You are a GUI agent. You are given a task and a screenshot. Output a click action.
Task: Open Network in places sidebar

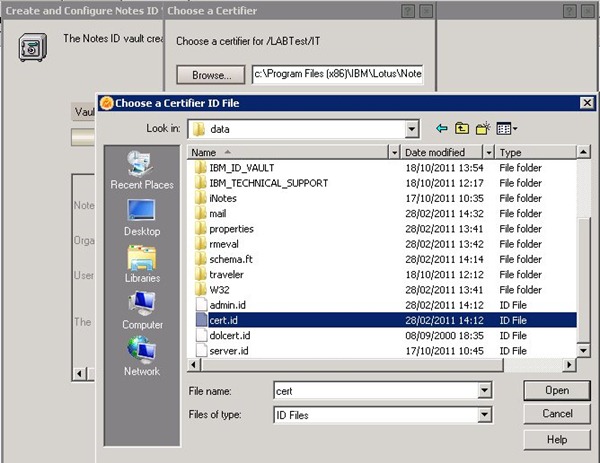[x=142, y=357]
